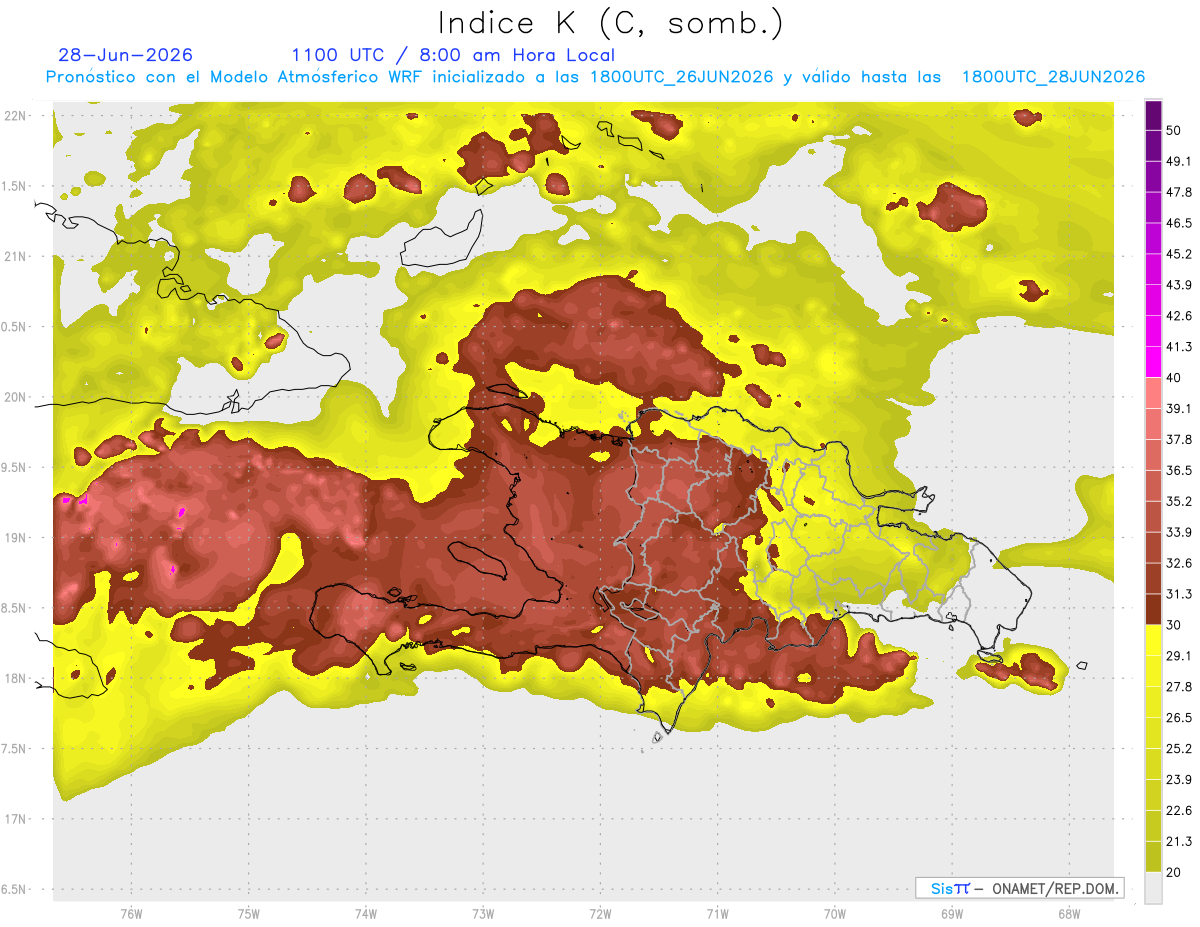Click the legend value "32.6"
This screenshot has width=1200, height=927.
1179,563
